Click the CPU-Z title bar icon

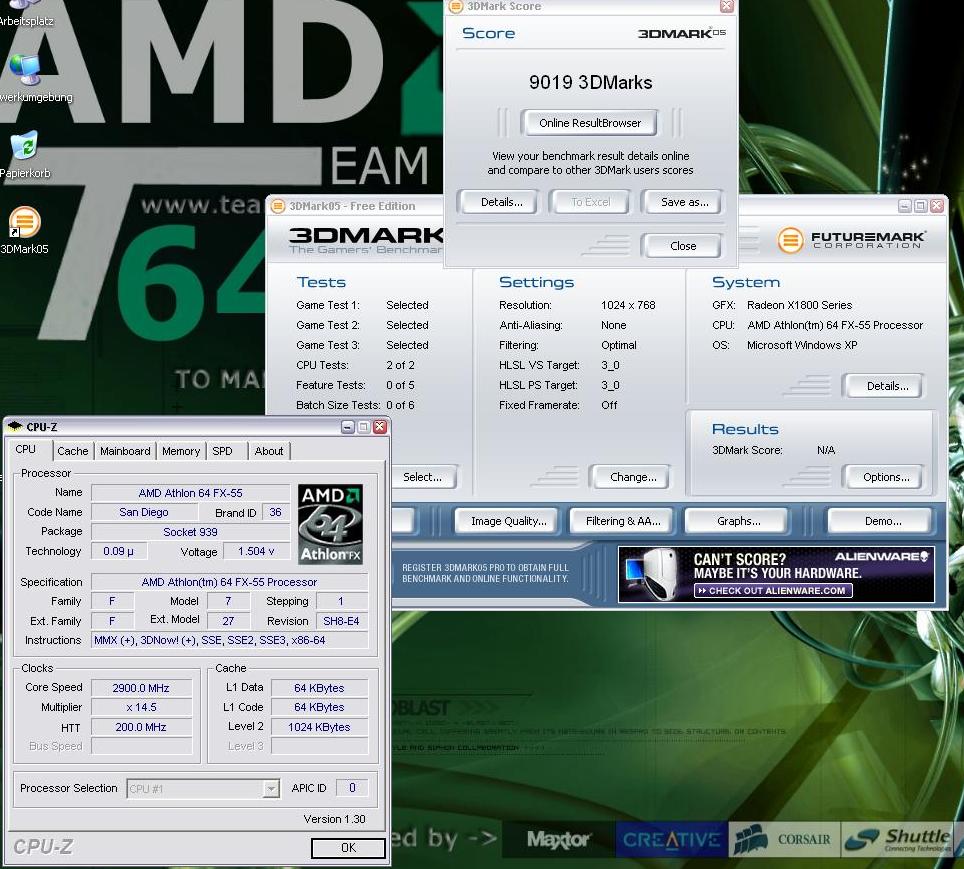pos(15,426)
